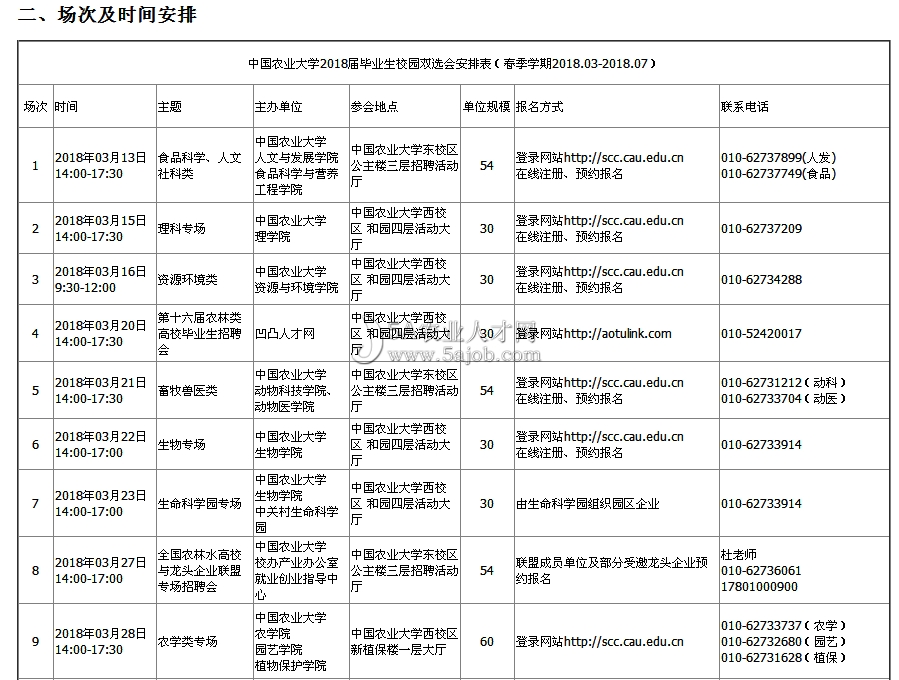This screenshot has width=899, height=680.
Task: Click phone number 010-52420017
Action: [761, 334]
